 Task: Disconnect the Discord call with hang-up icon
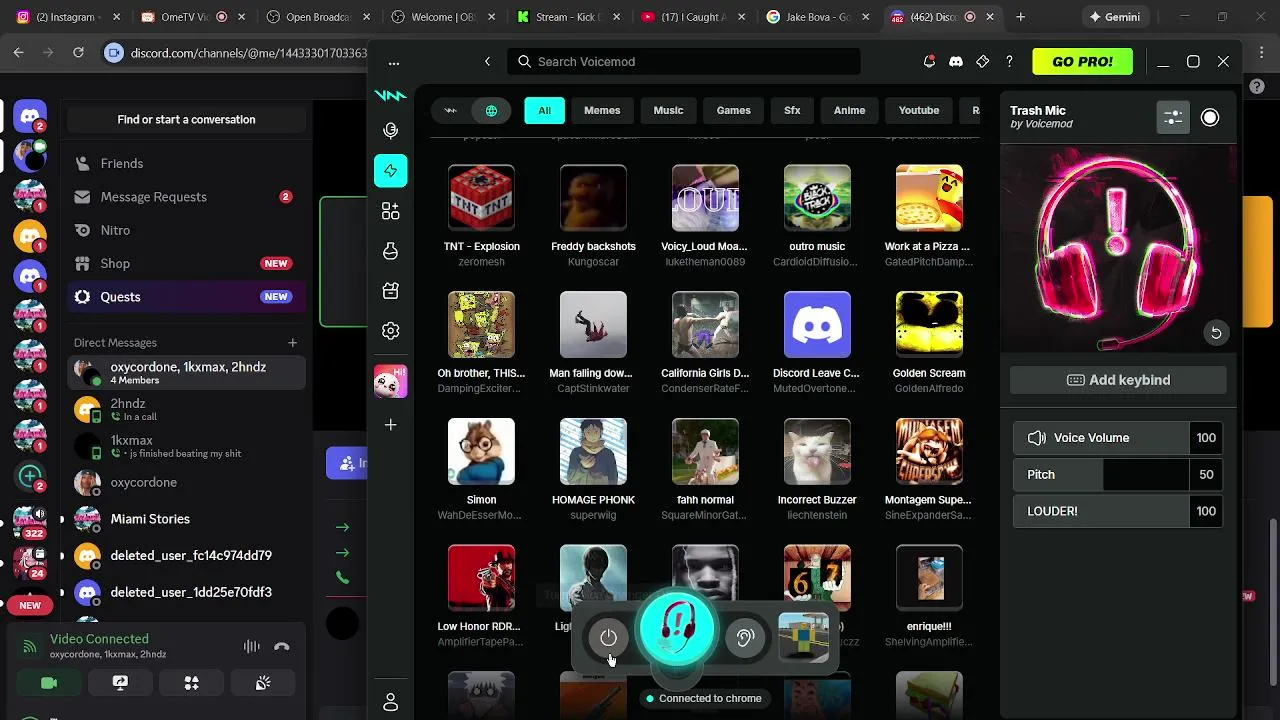282,647
